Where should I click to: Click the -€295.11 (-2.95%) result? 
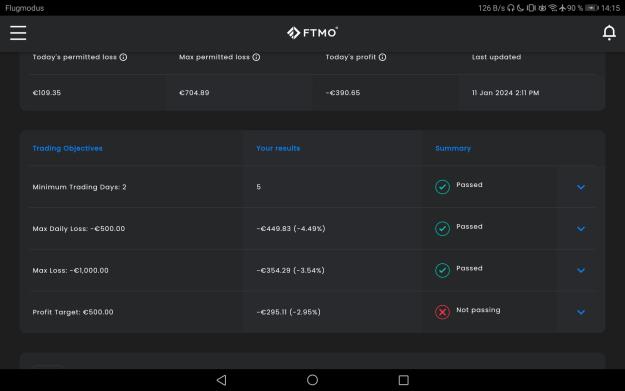(x=289, y=312)
